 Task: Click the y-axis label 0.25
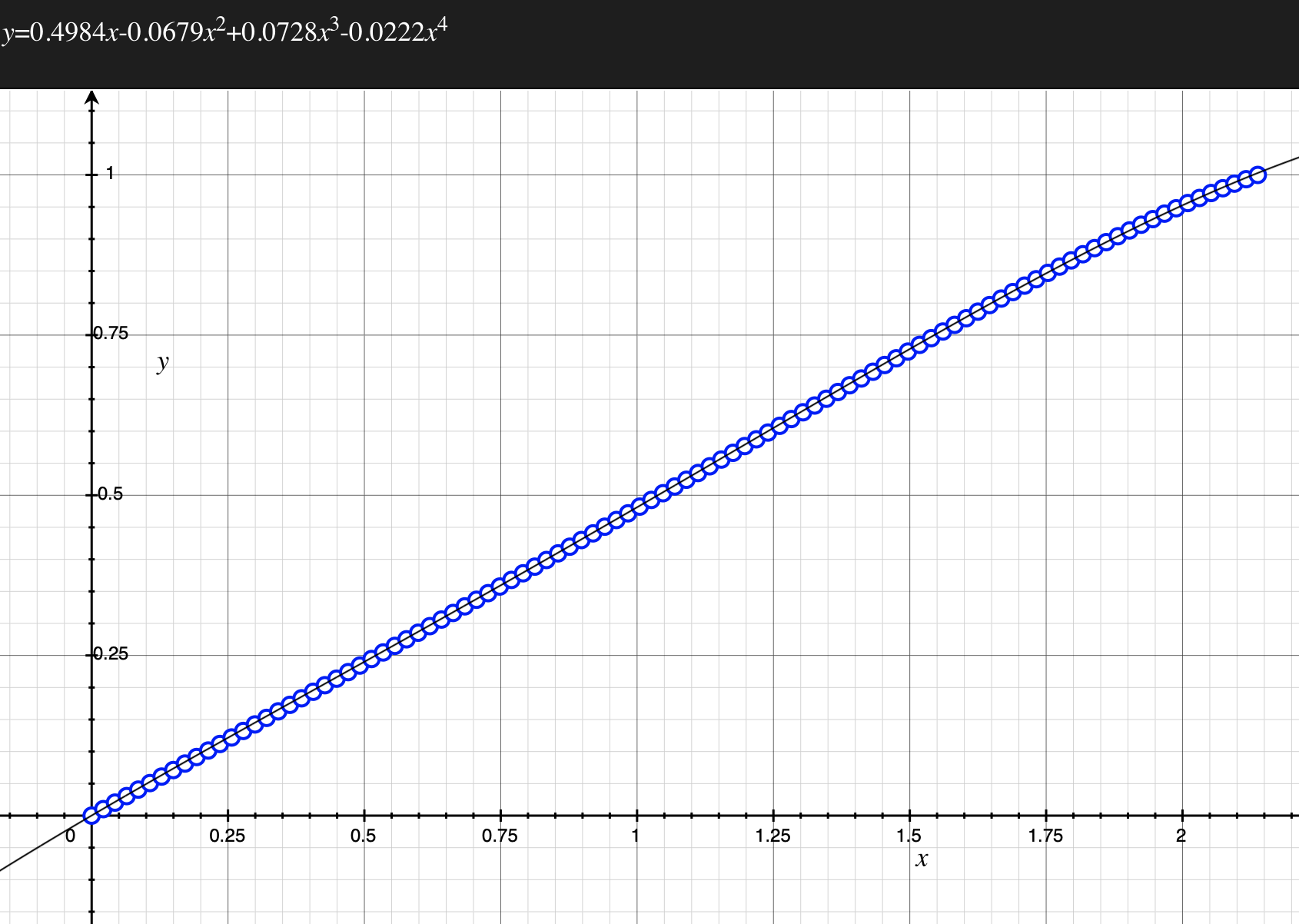point(111,654)
